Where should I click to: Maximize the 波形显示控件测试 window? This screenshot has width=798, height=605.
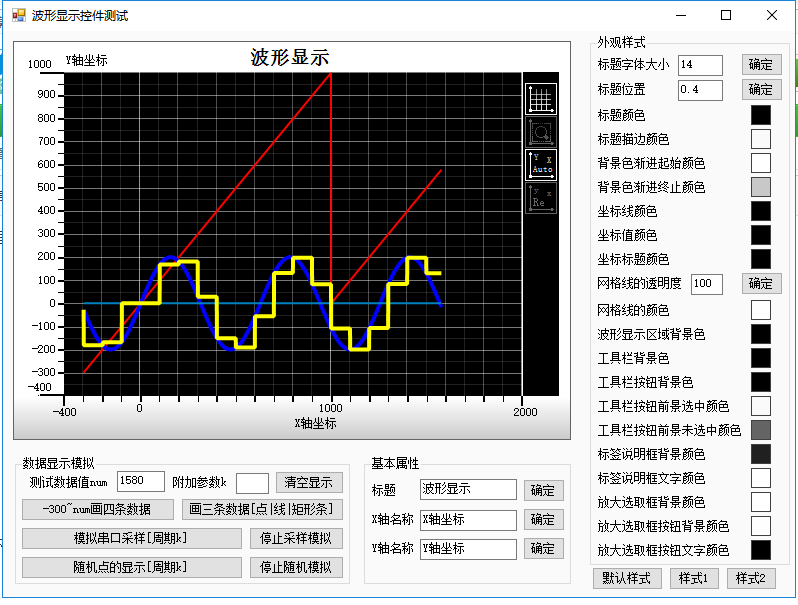(x=726, y=15)
